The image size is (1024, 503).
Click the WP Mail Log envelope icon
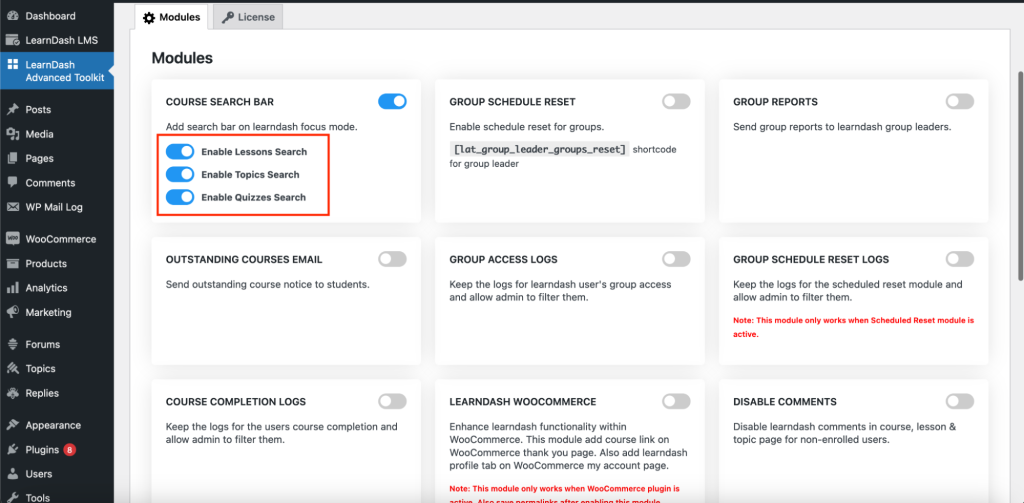12,207
